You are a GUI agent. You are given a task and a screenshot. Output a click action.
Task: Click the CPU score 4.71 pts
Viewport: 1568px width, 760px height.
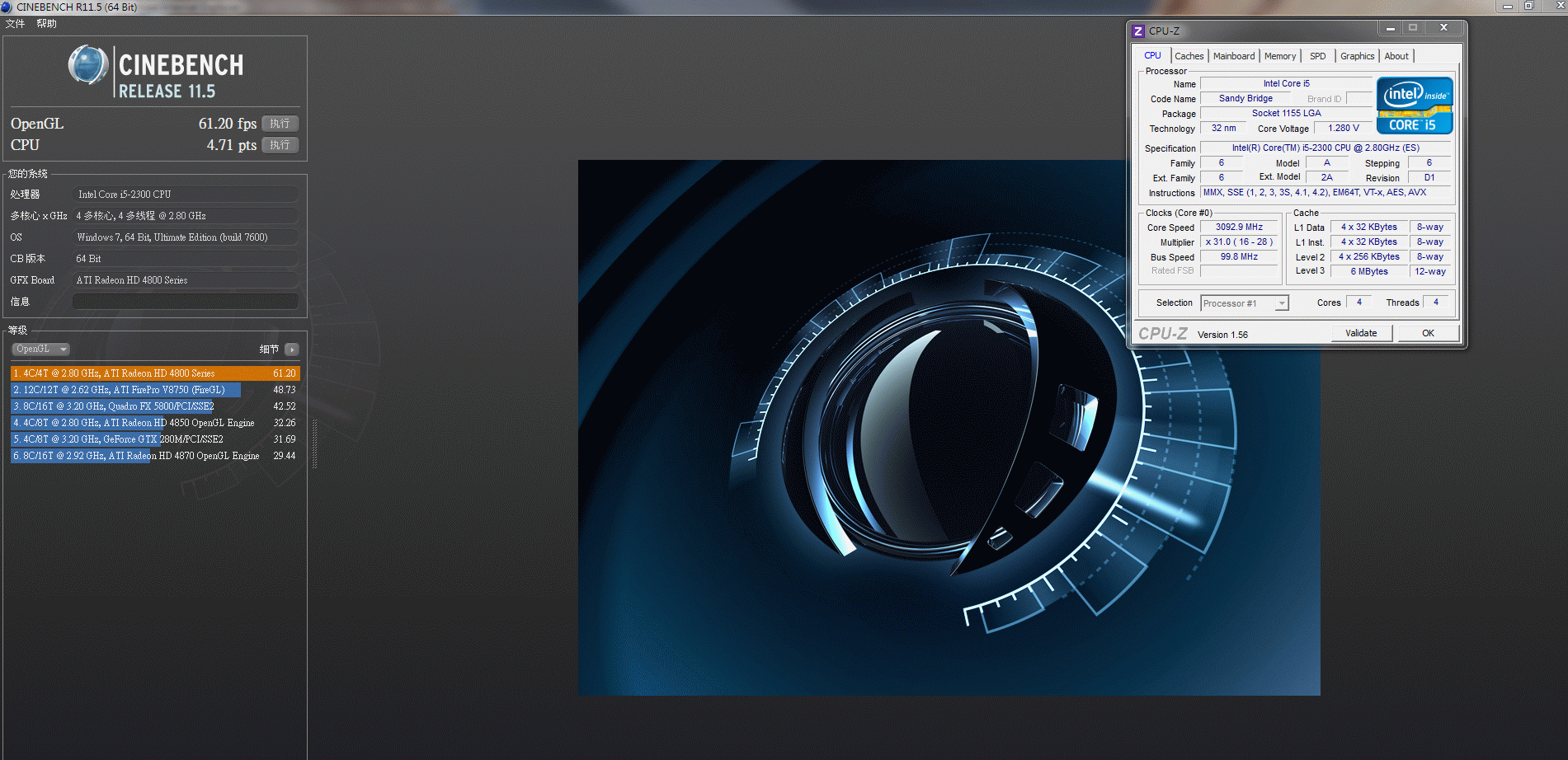232,145
